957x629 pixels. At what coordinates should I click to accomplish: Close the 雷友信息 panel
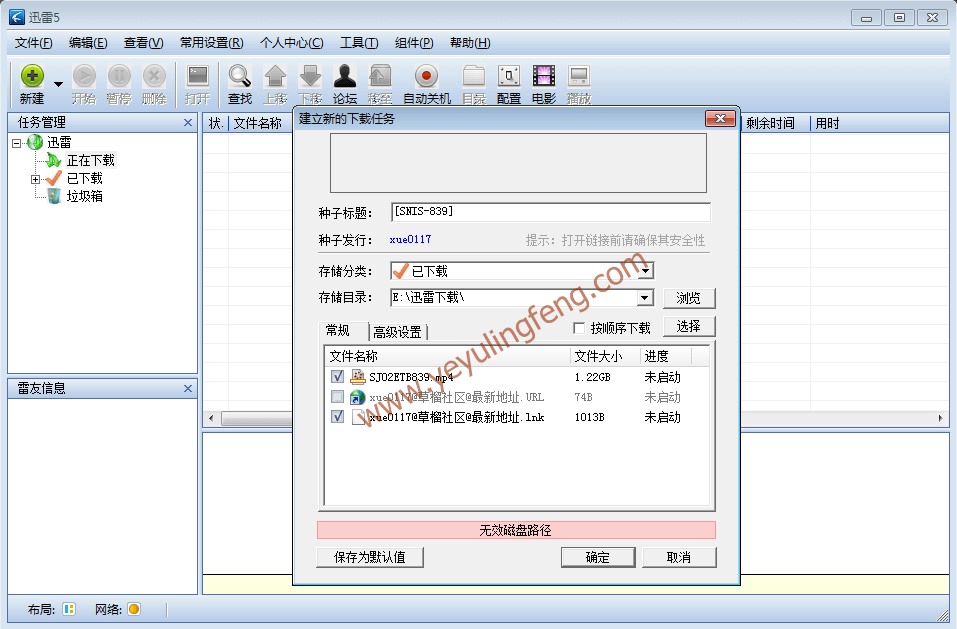pyautogui.click(x=188, y=389)
